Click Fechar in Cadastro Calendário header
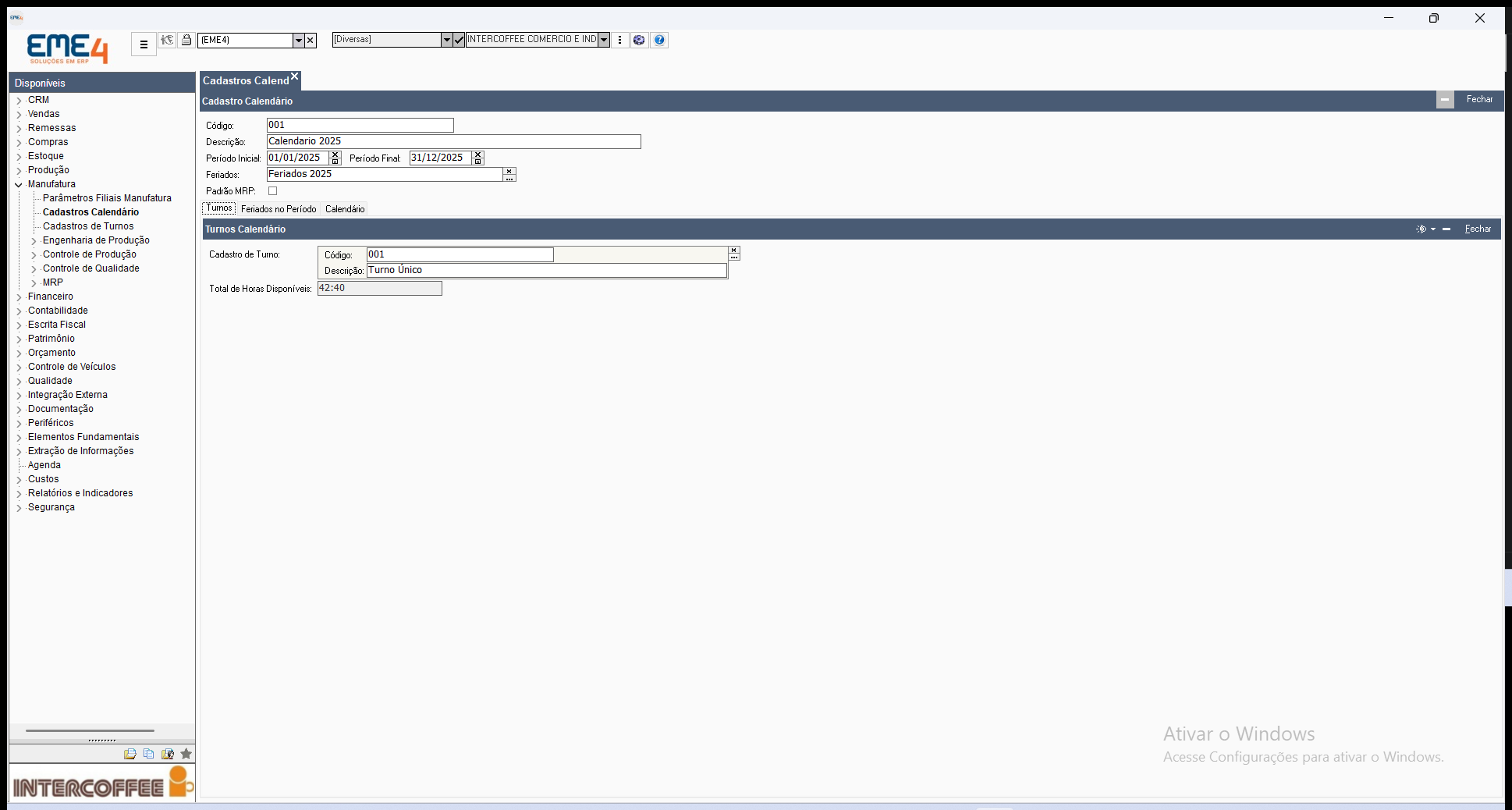This screenshot has height=810, width=1512. point(1479,99)
